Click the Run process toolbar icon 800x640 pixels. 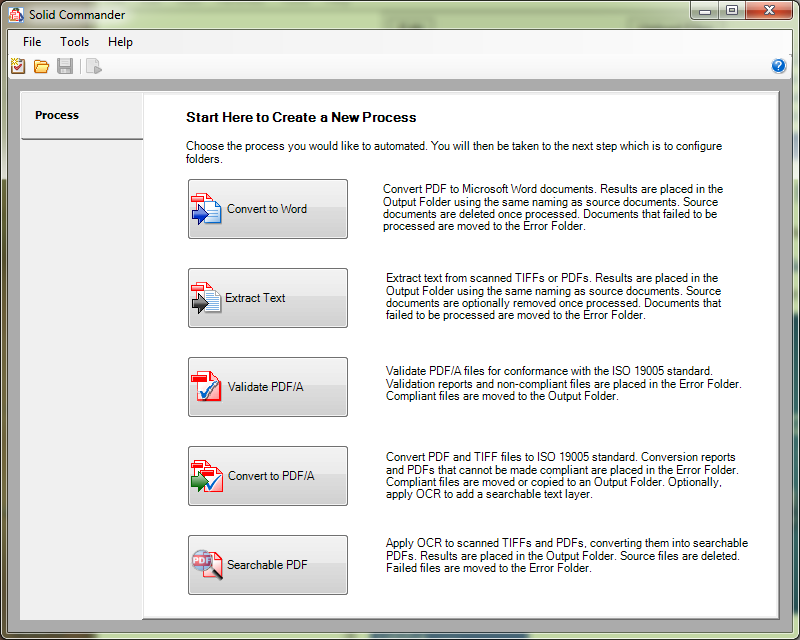click(93, 67)
